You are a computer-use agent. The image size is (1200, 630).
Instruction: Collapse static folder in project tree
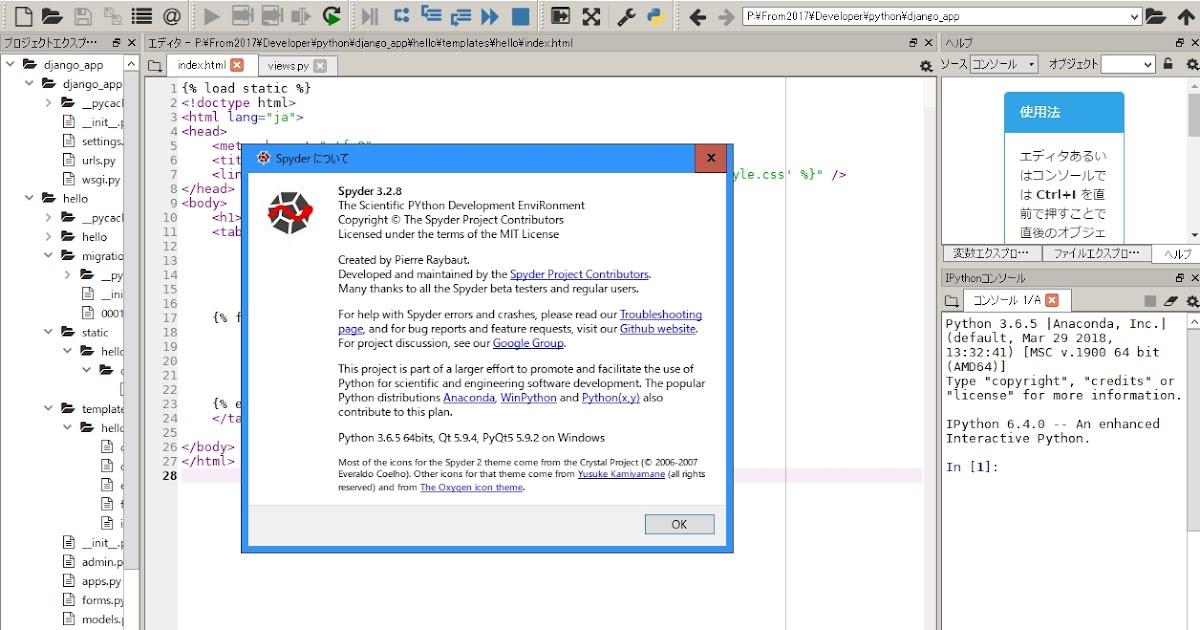click(48, 332)
